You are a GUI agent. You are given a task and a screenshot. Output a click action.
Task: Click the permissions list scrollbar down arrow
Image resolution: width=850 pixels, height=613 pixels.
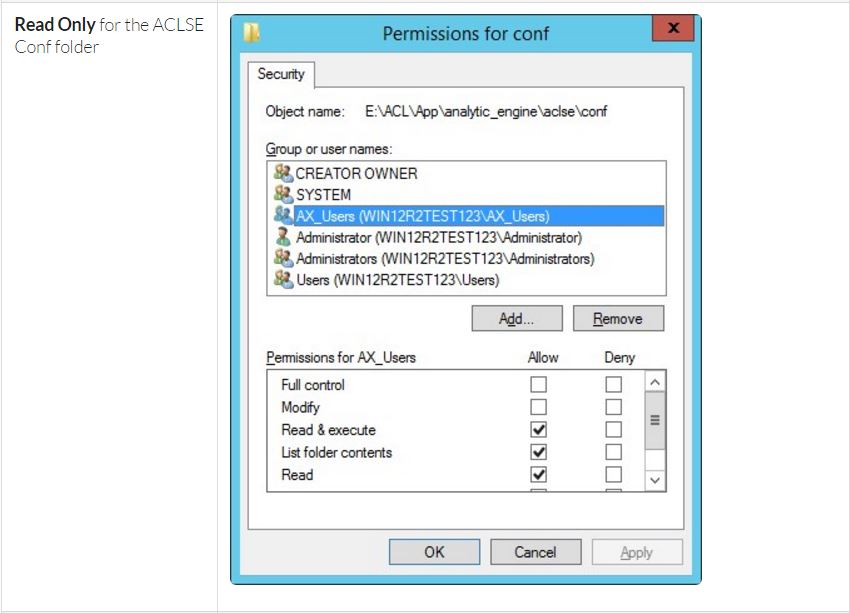click(655, 481)
